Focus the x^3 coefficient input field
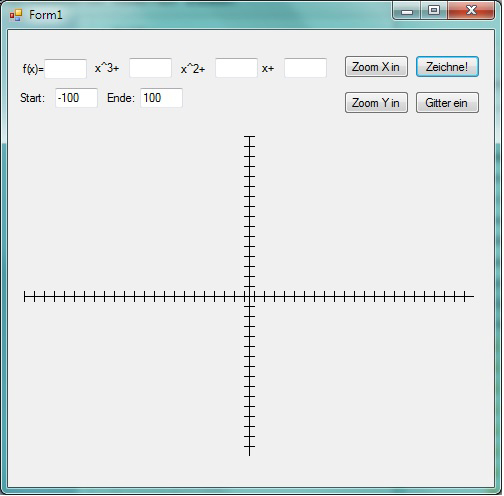The width and height of the screenshot is (504, 496). [66, 69]
